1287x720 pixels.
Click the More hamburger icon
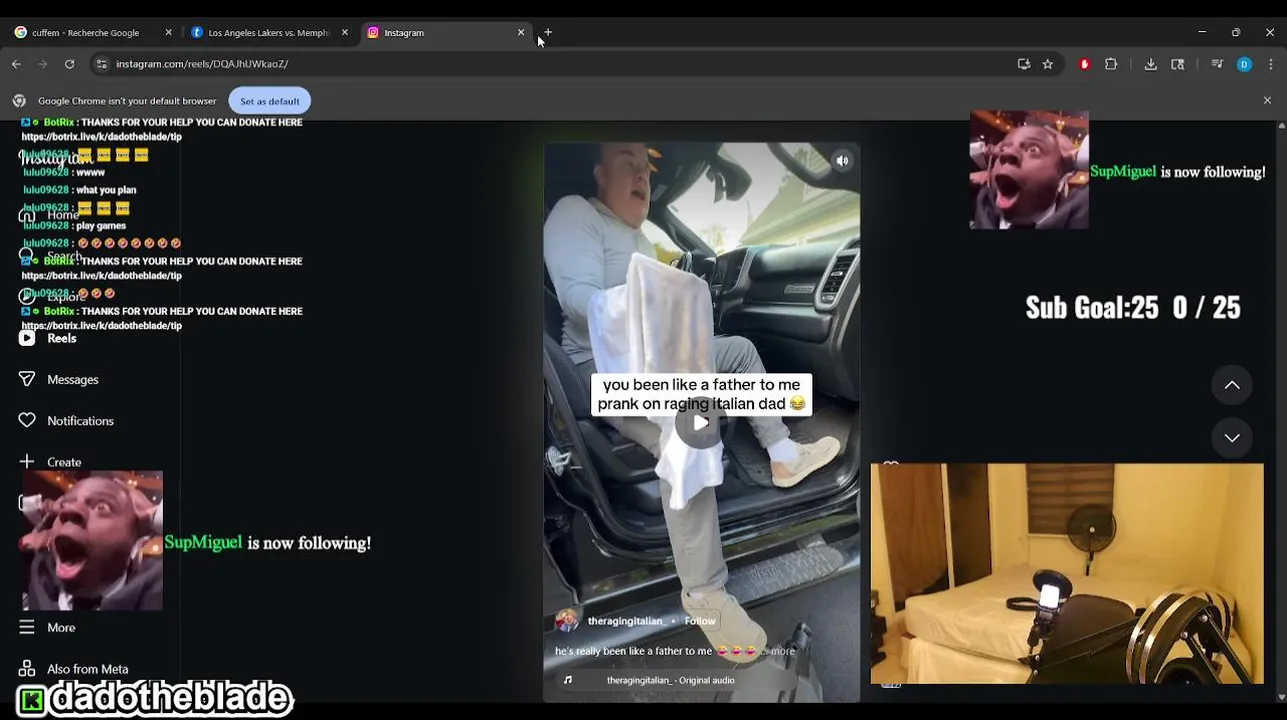click(x=27, y=627)
